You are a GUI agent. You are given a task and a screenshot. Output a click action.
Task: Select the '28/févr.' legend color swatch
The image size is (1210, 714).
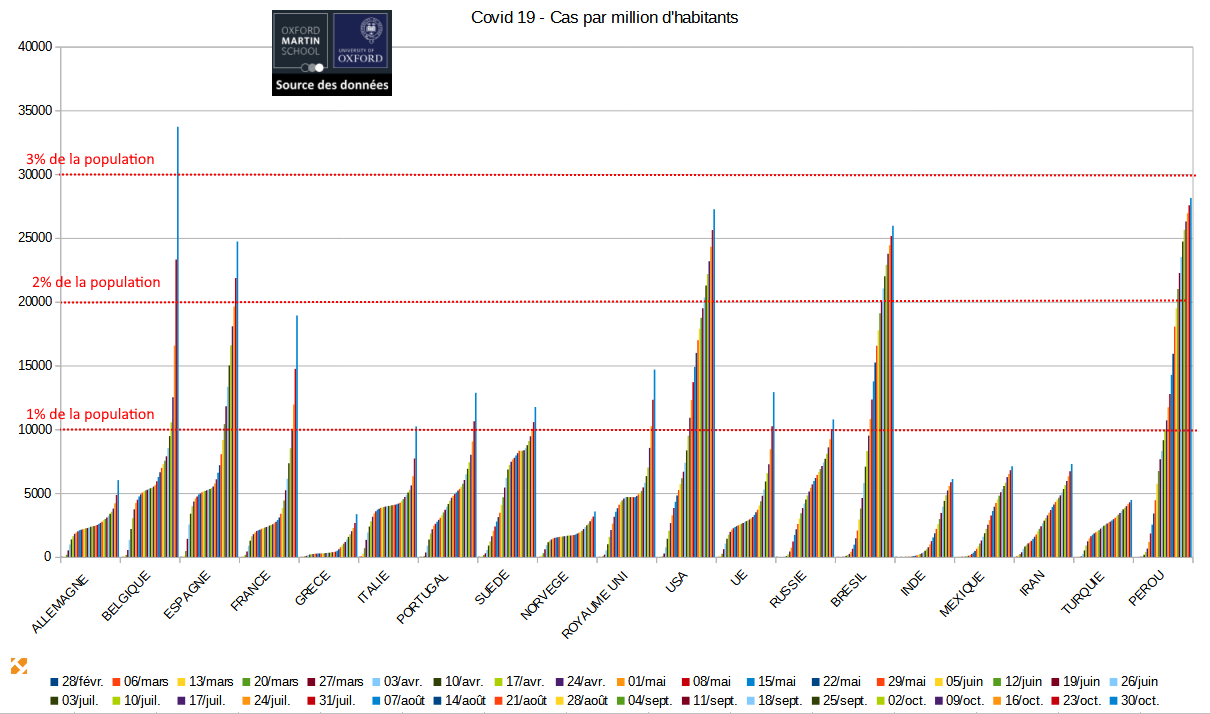click(54, 682)
